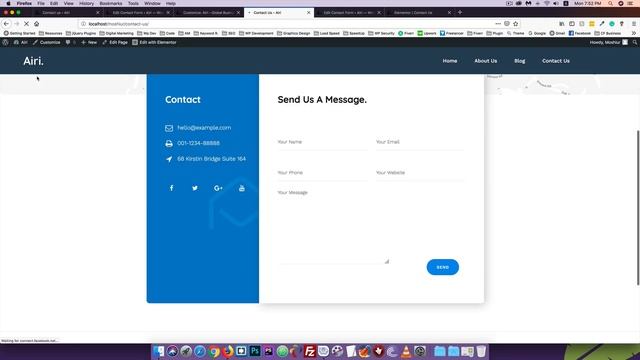Open the WordPress logo admin menu

[x=5, y=42]
